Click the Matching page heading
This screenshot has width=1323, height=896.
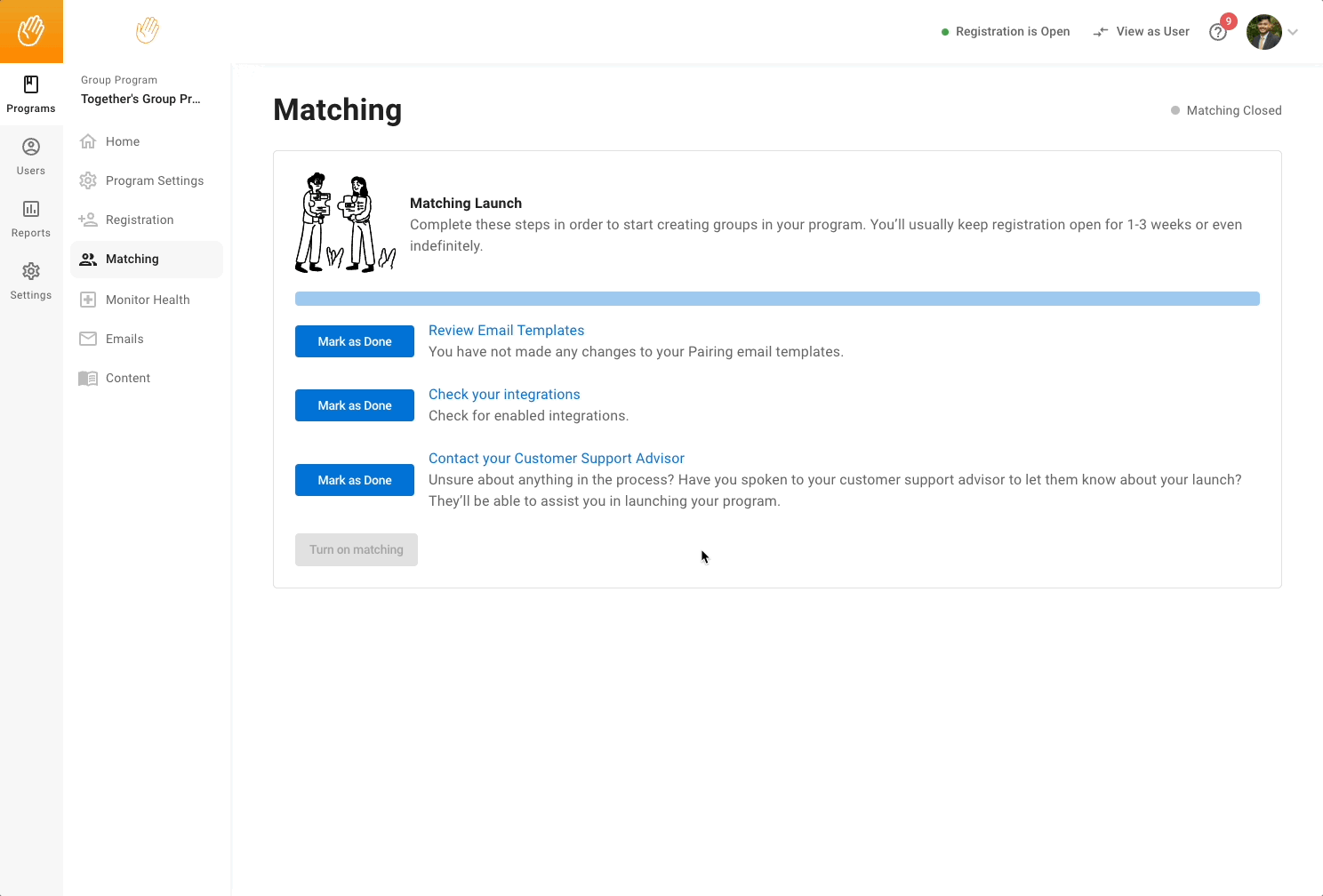338,109
